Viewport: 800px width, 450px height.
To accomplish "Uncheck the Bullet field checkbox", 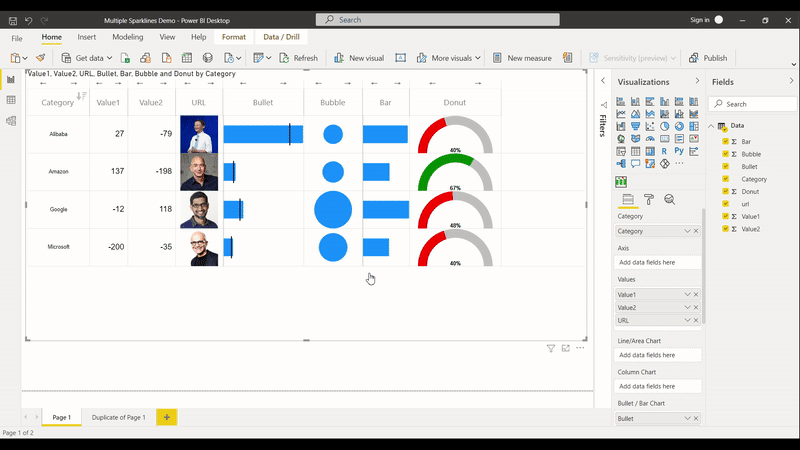I will pos(726,166).
